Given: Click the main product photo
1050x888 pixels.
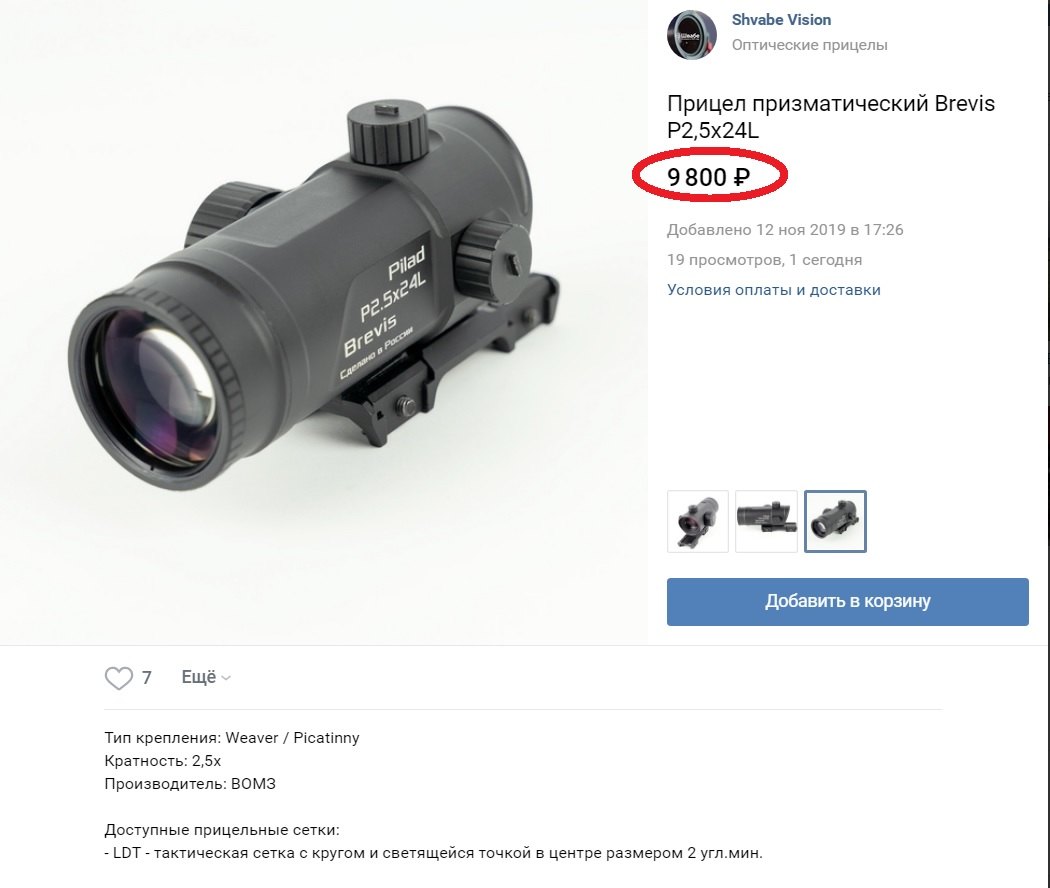Looking at the screenshot, I should (323, 321).
